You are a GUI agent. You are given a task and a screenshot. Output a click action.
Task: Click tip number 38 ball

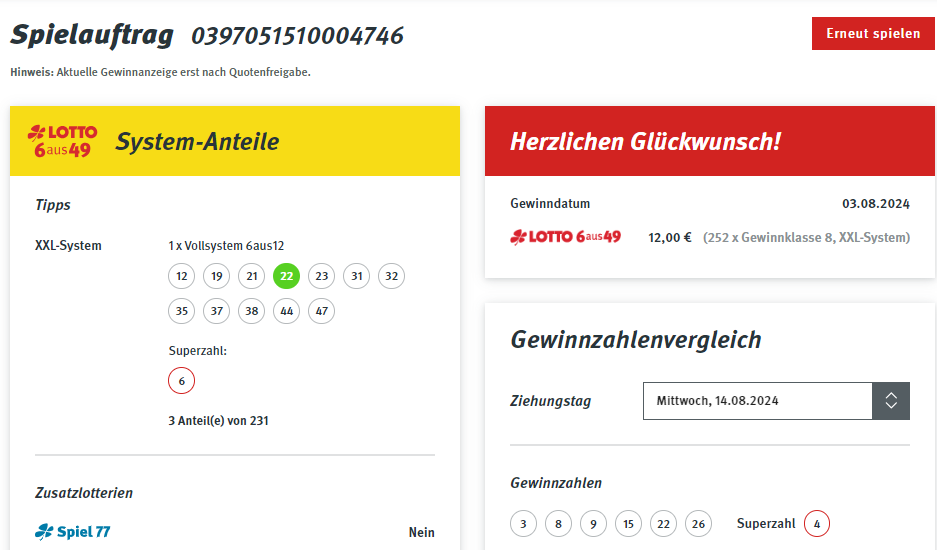point(252,311)
